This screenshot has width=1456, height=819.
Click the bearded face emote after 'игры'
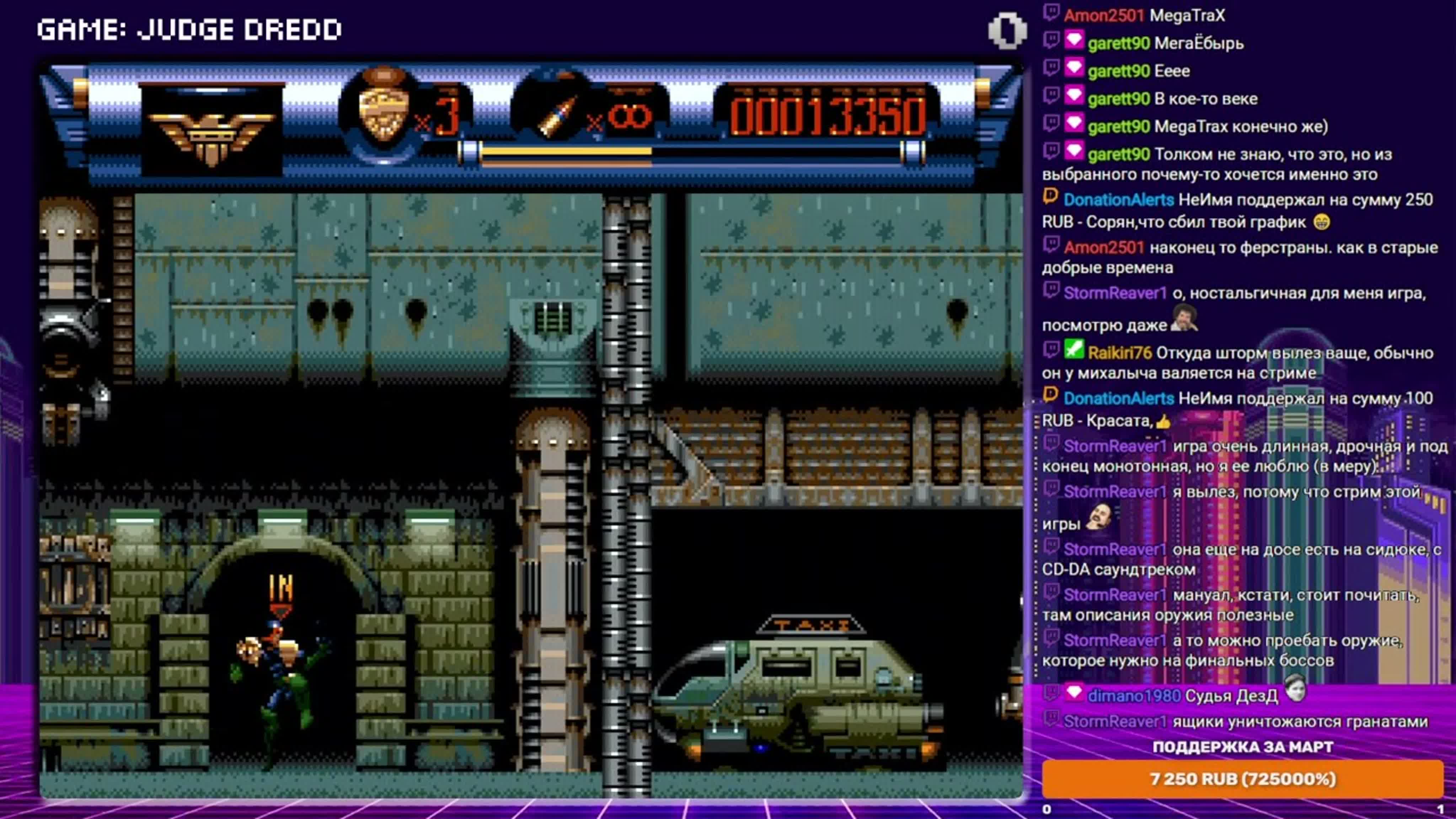(x=1098, y=516)
